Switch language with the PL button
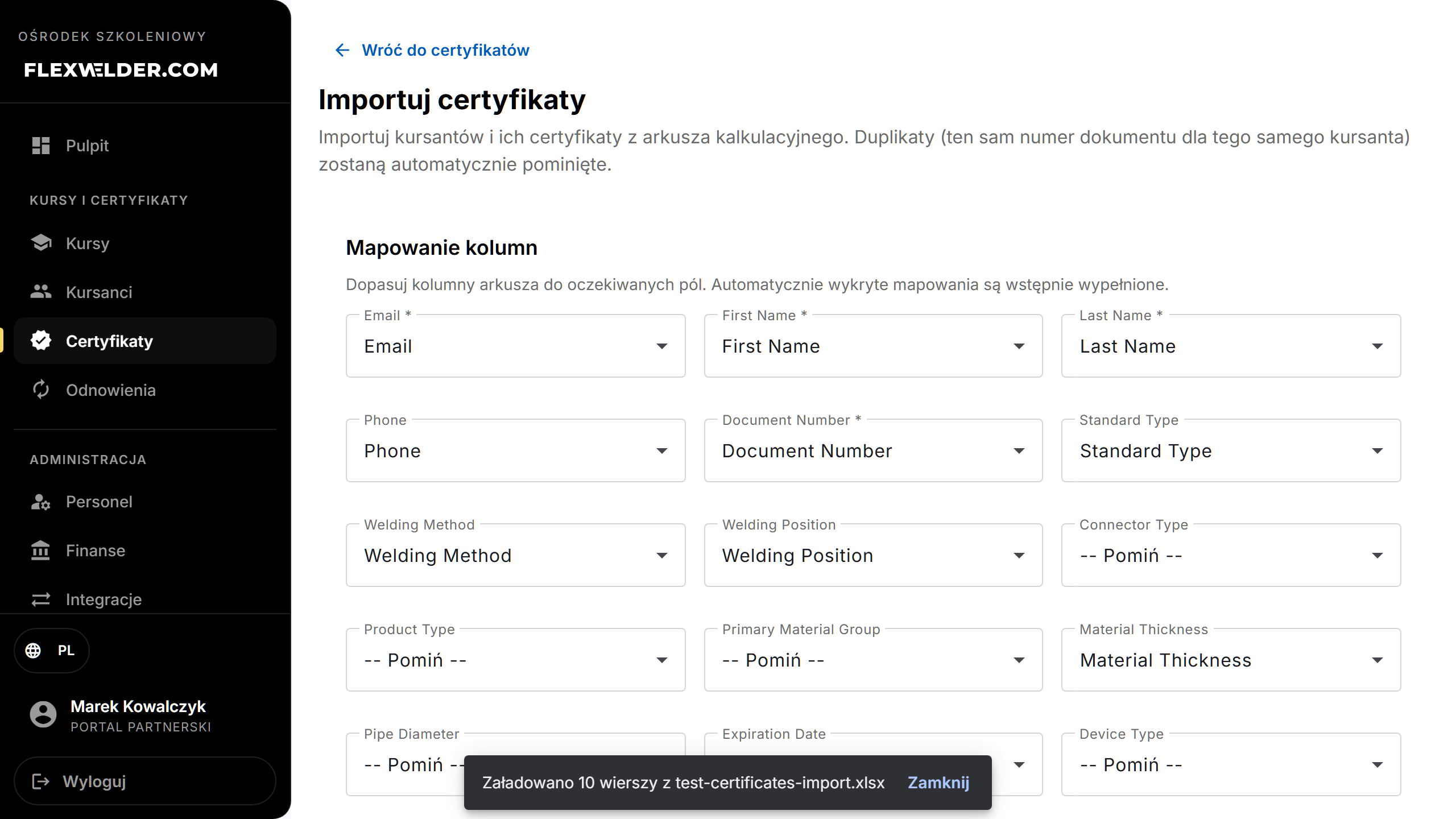Image resolution: width=1456 pixels, height=819 pixels. [52, 650]
